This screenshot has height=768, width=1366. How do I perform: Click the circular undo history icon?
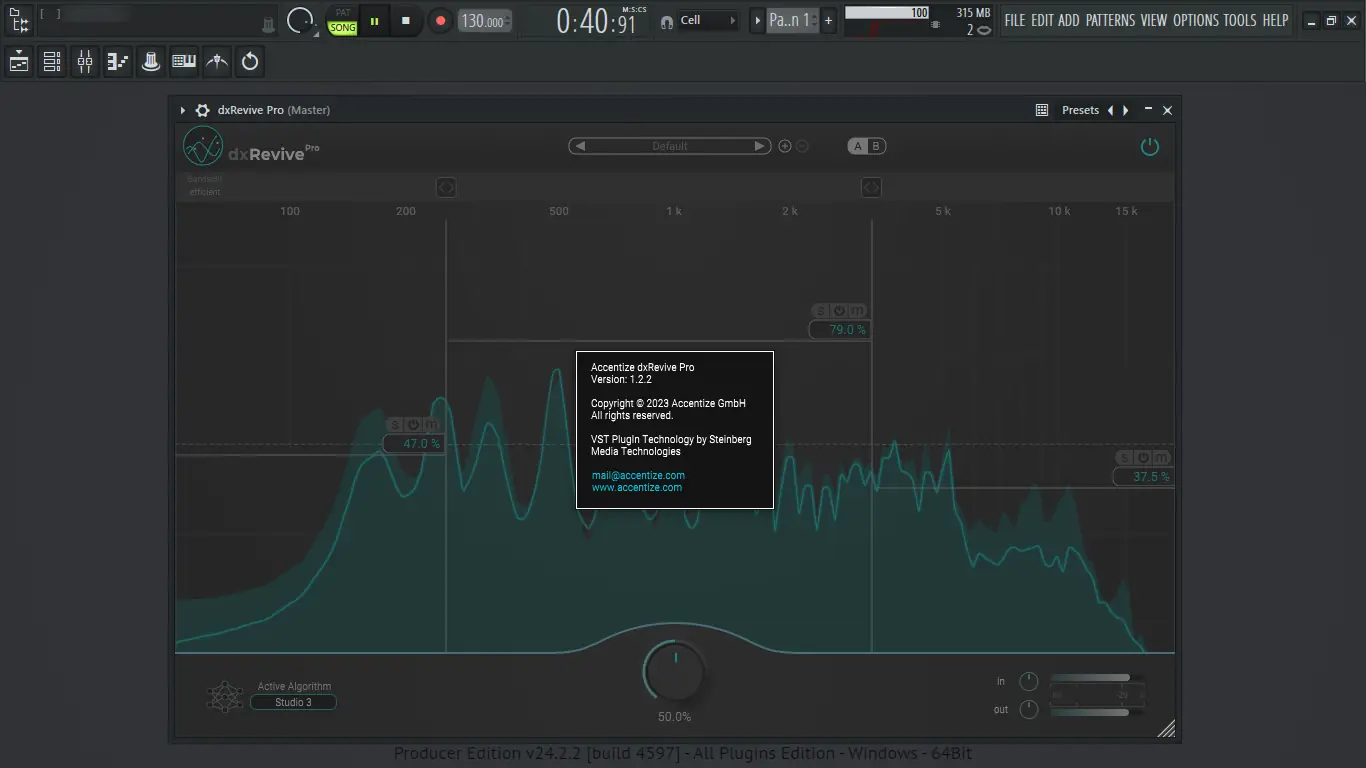pos(250,62)
